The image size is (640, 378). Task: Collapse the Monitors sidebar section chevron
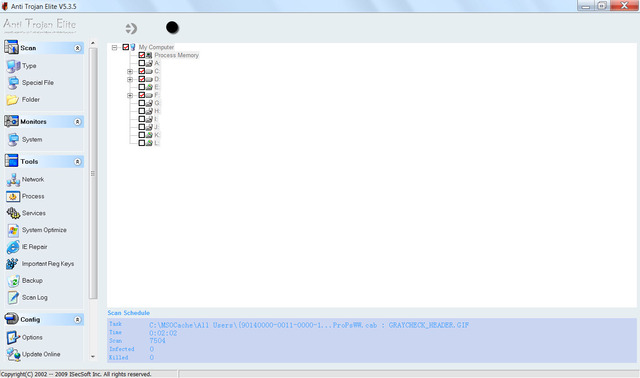point(77,122)
